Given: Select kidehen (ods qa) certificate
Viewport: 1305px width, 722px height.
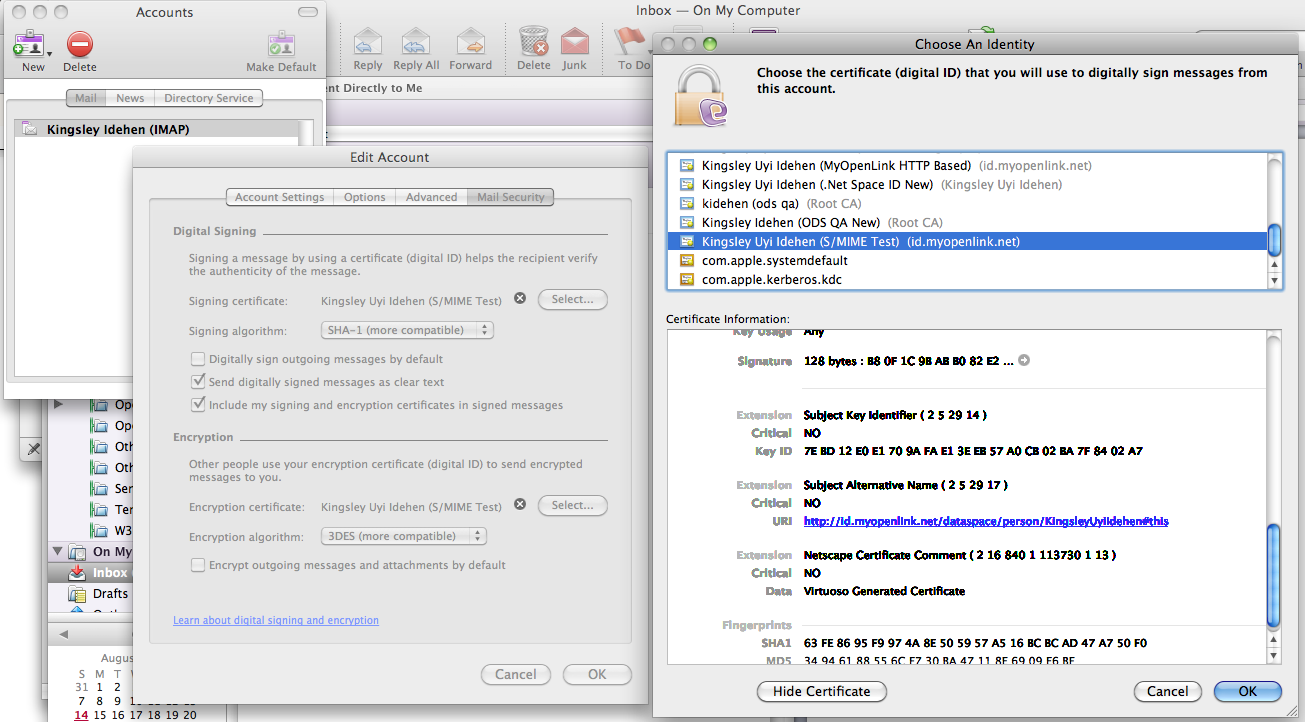Looking at the screenshot, I should 967,203.
